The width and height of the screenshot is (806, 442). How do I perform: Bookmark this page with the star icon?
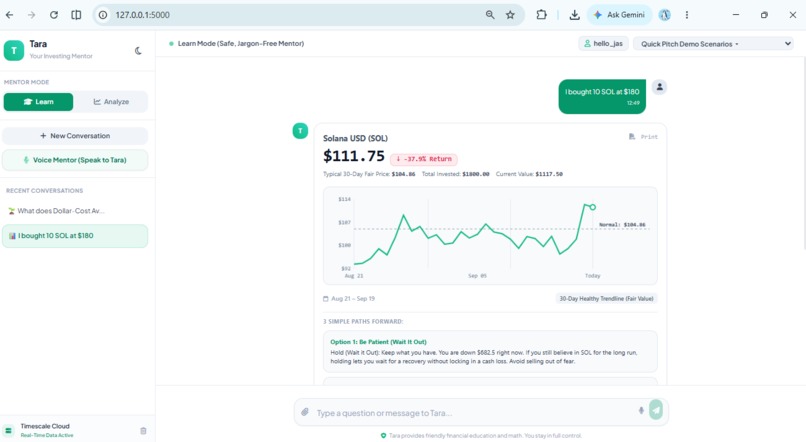(510, 15)
